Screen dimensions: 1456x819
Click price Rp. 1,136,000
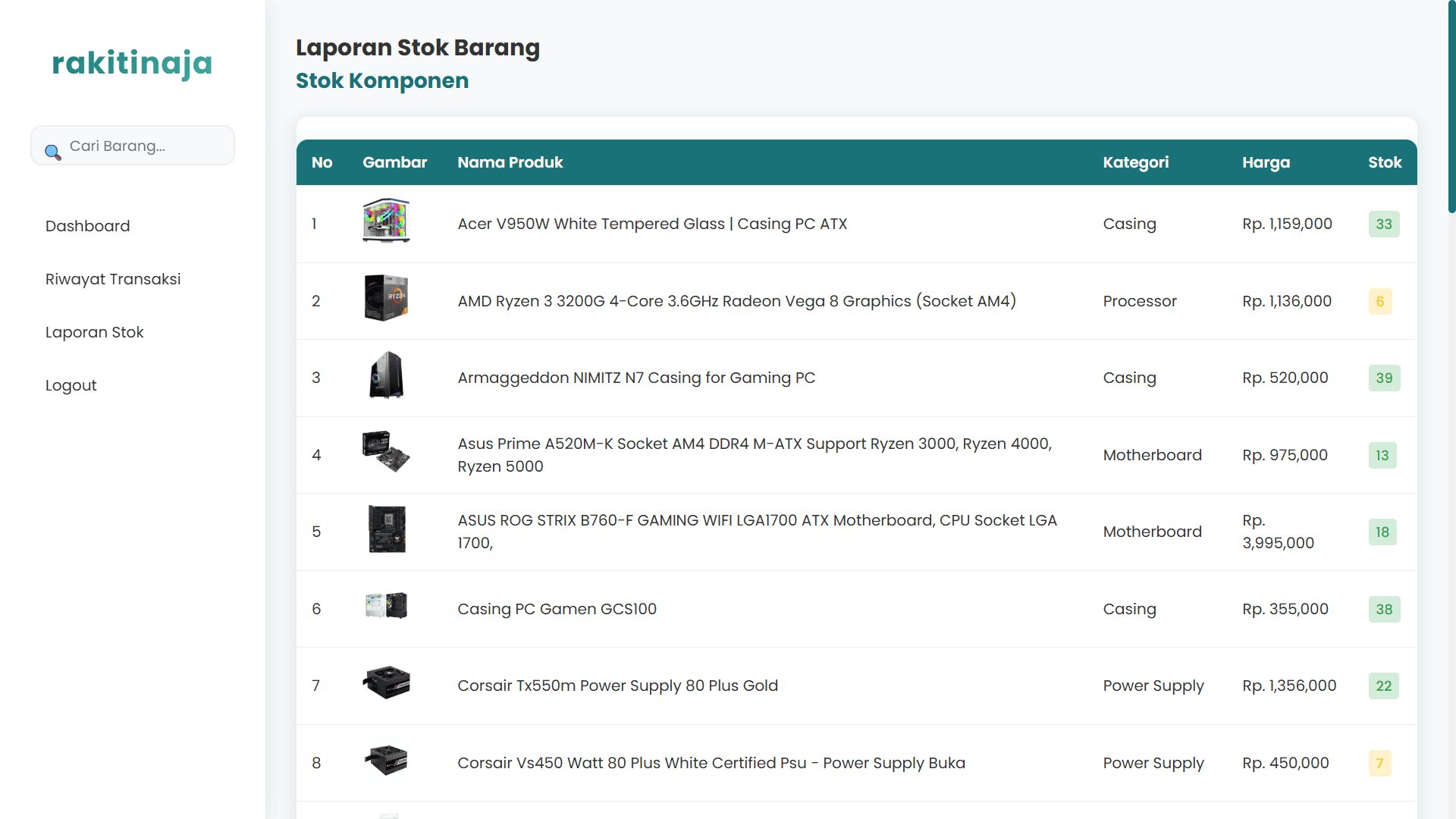(1287, 301)
